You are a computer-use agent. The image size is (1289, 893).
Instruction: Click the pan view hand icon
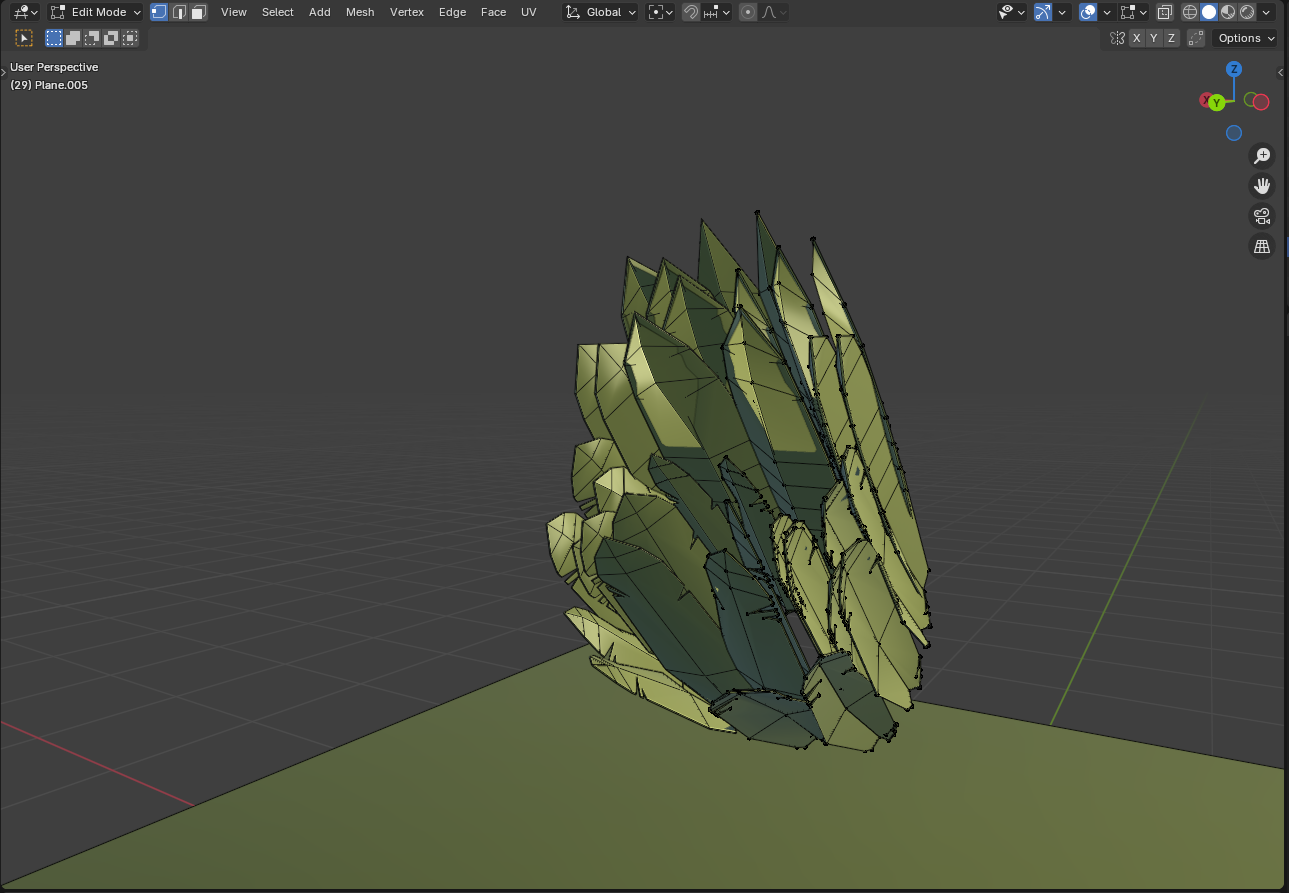point(1262,186)
